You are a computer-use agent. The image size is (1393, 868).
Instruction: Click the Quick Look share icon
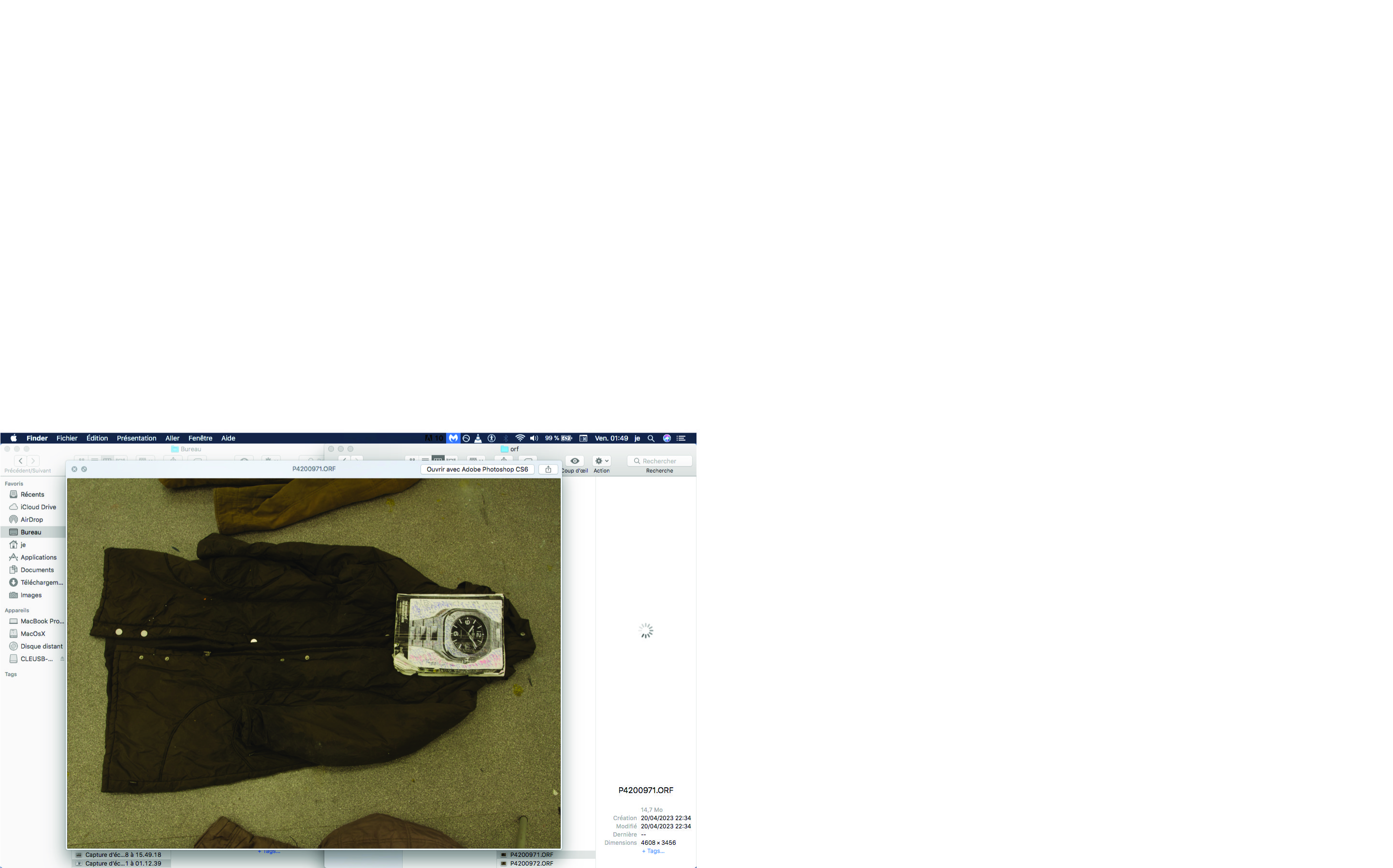(x=548, y=469)
